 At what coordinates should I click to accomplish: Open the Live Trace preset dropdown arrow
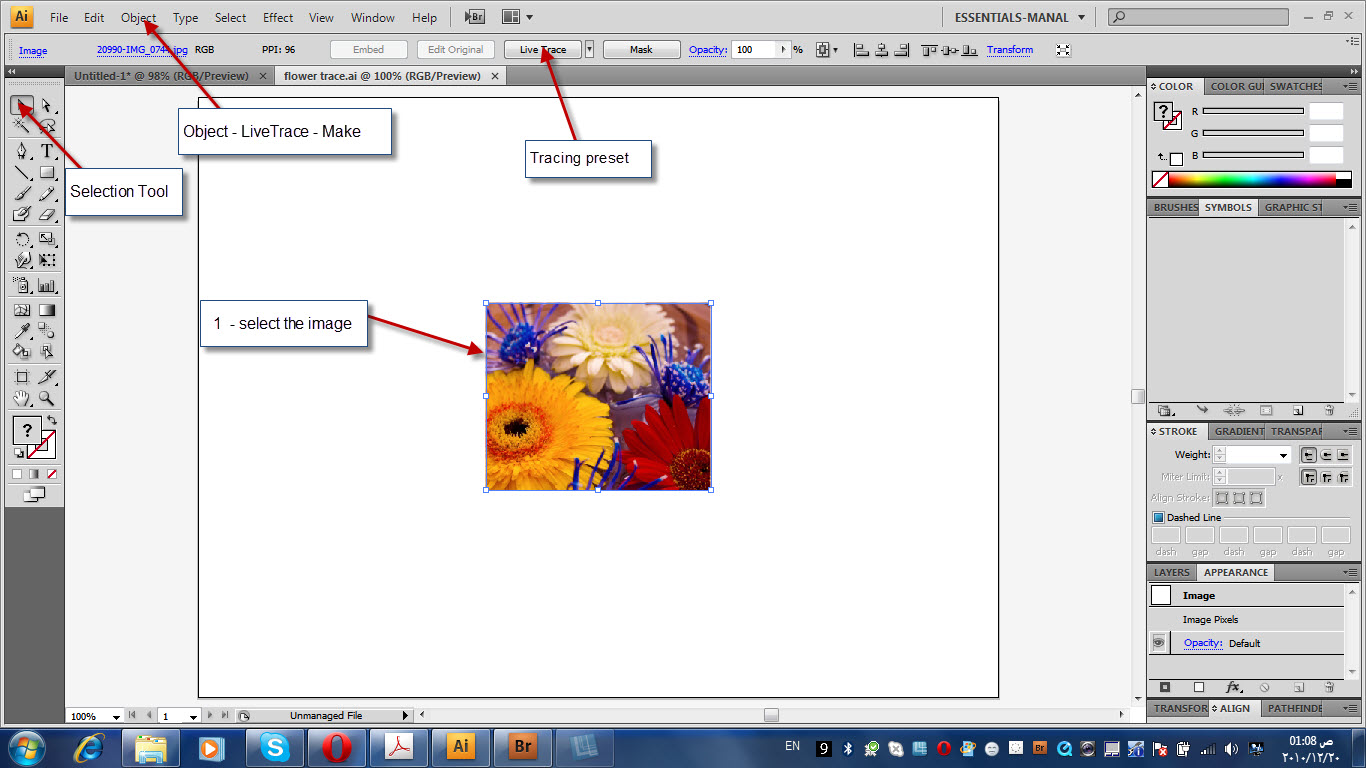click(x=591, y=48)
